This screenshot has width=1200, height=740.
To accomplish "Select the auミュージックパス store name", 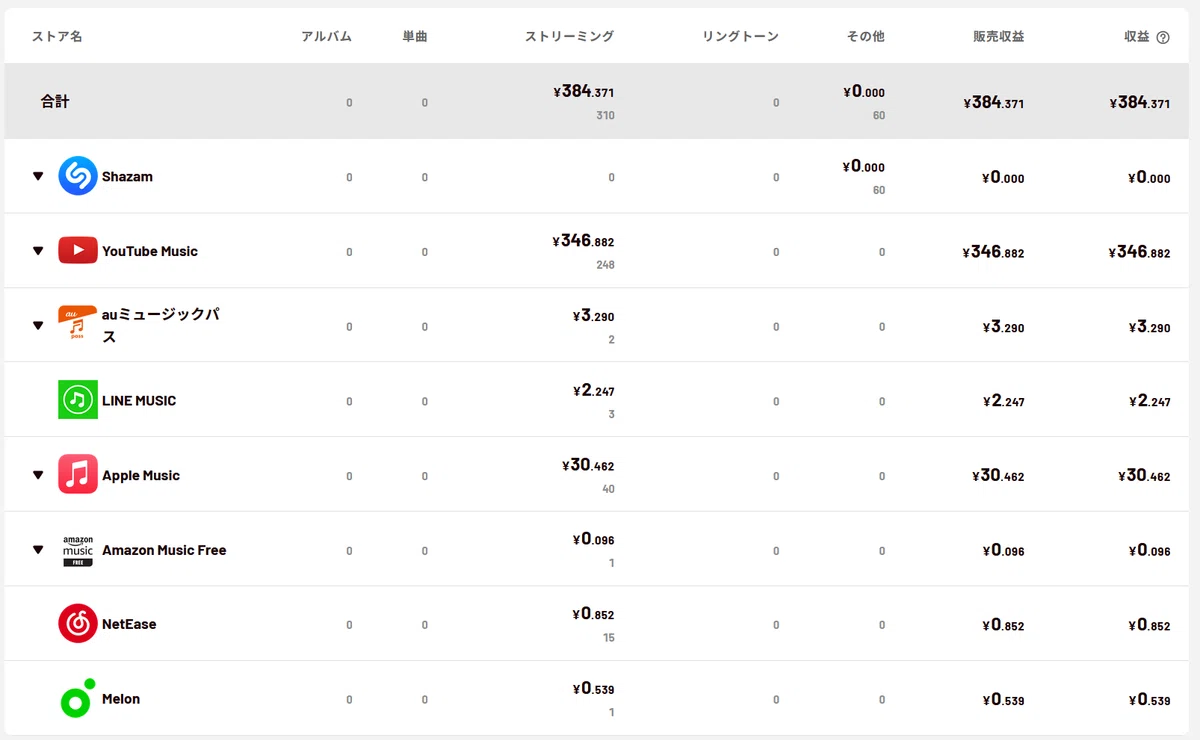I will pos(161,326).
